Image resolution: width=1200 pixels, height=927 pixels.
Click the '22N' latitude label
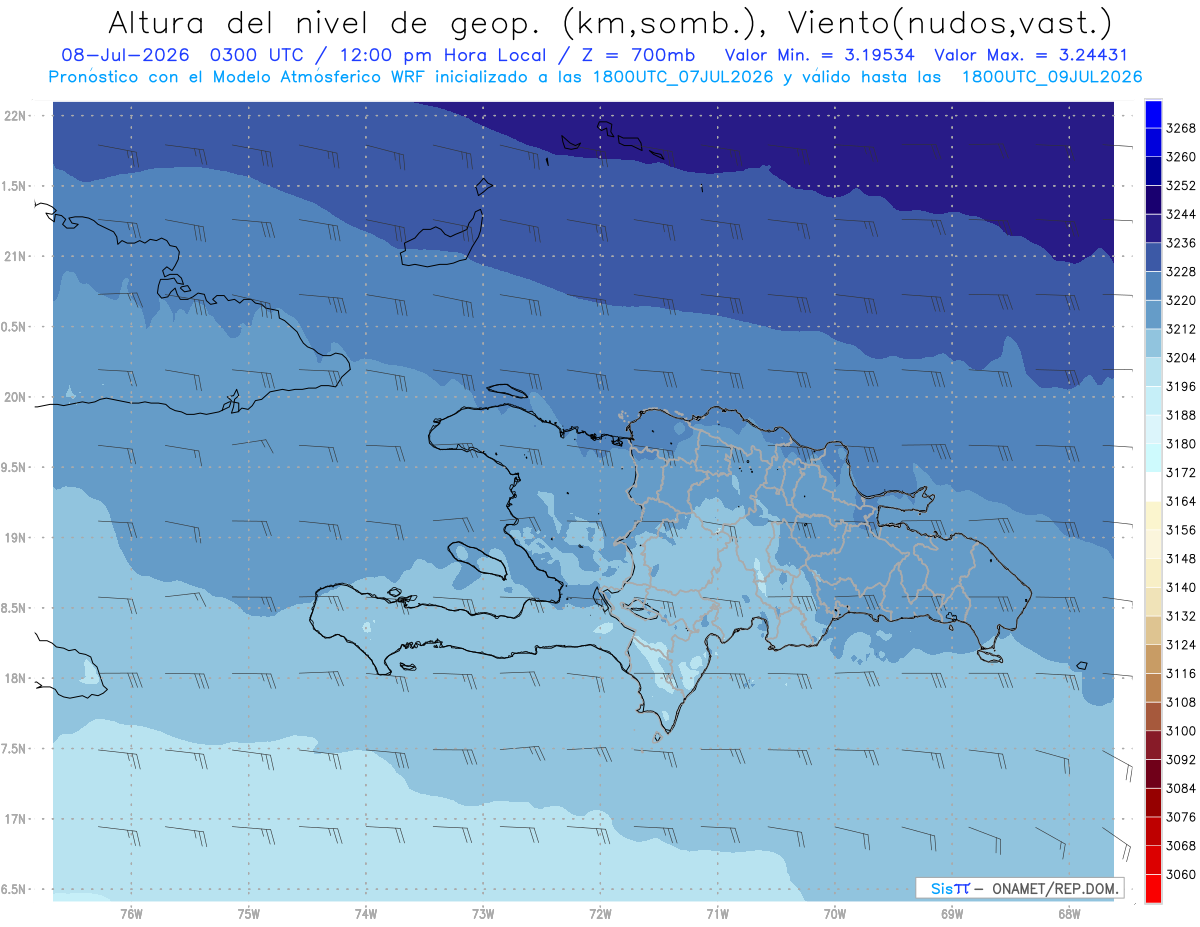(x=16, y=115)
